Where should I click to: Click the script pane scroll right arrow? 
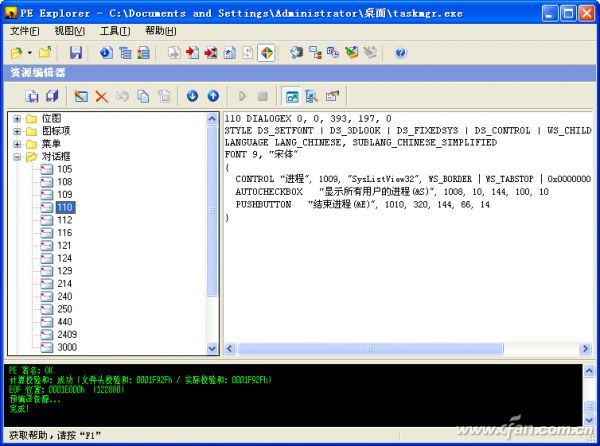(585, 348)
